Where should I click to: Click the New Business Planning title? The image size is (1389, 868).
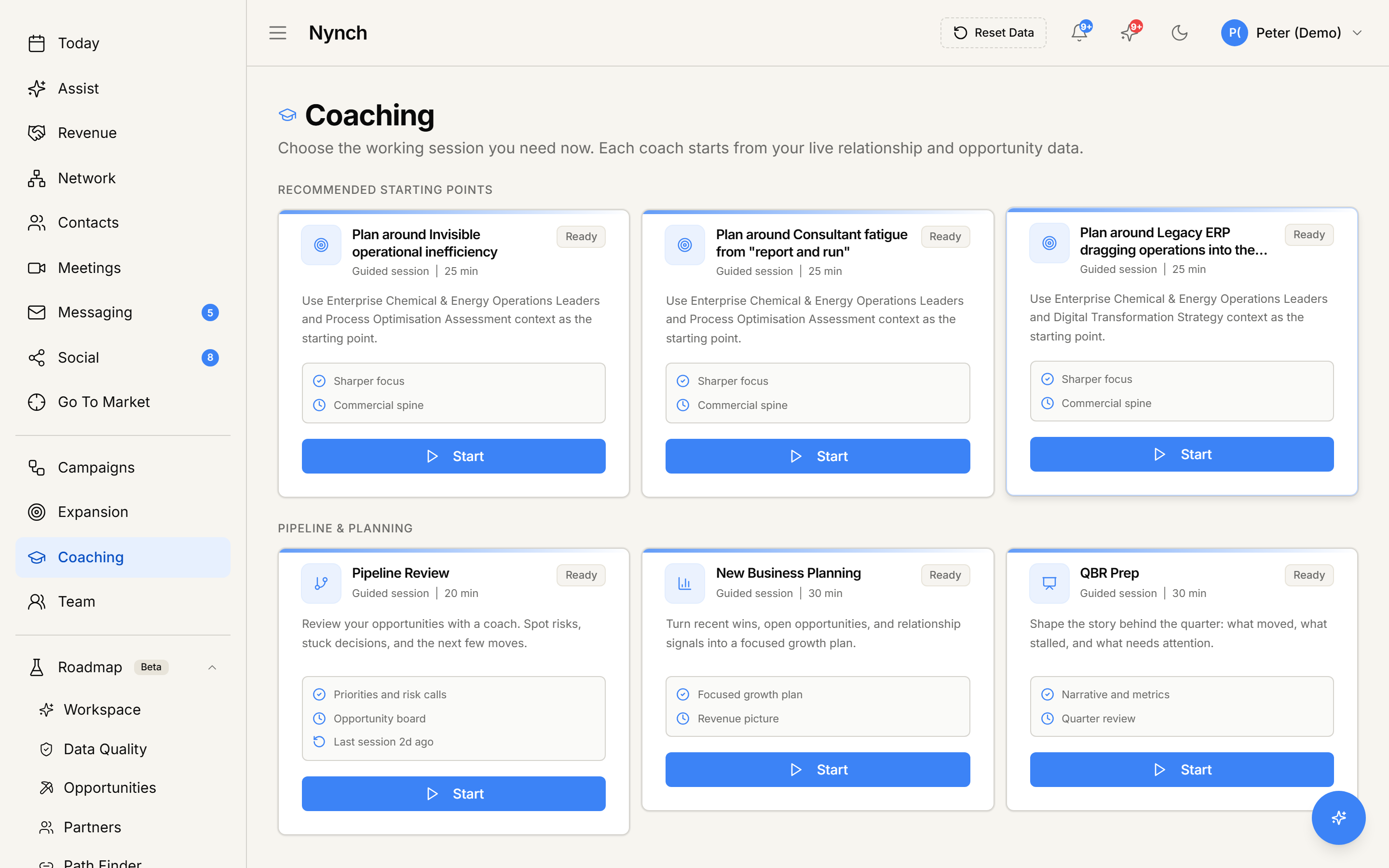coord(789,573)
